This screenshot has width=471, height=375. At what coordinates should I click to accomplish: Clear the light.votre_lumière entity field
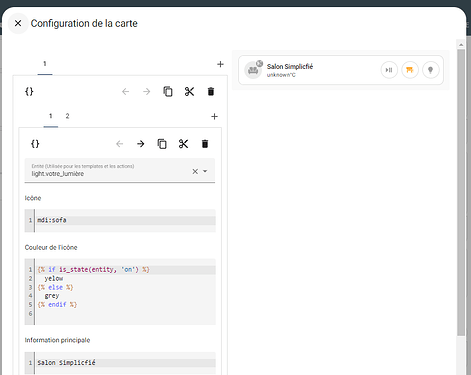(x=195, y=171)
